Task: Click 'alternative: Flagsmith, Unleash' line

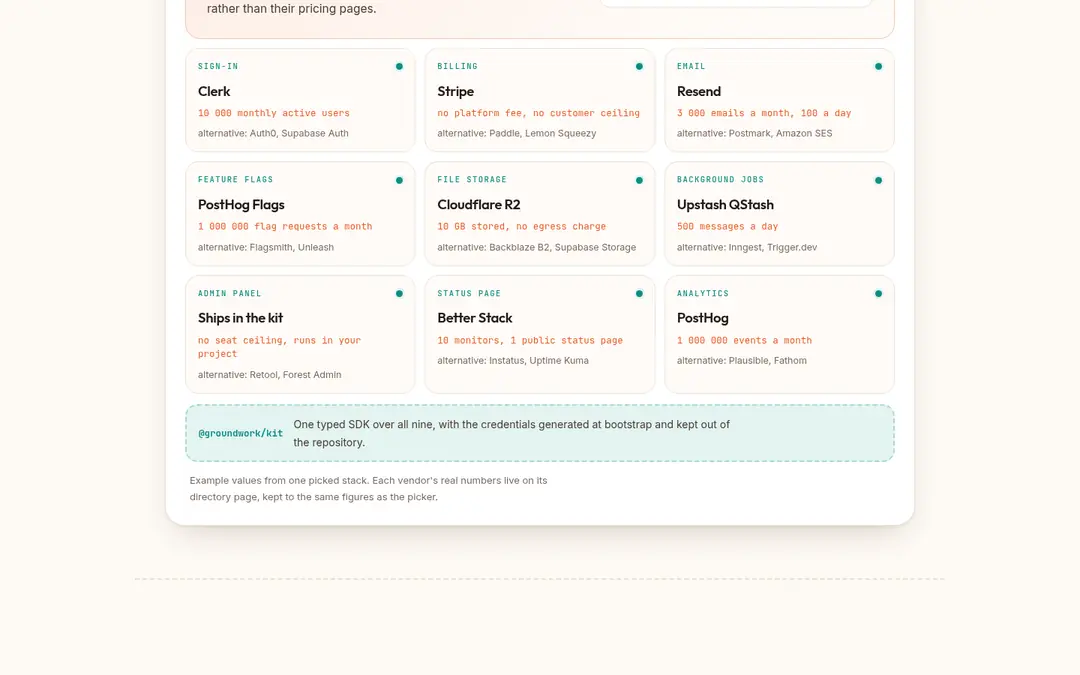Action: coord(266,247)
